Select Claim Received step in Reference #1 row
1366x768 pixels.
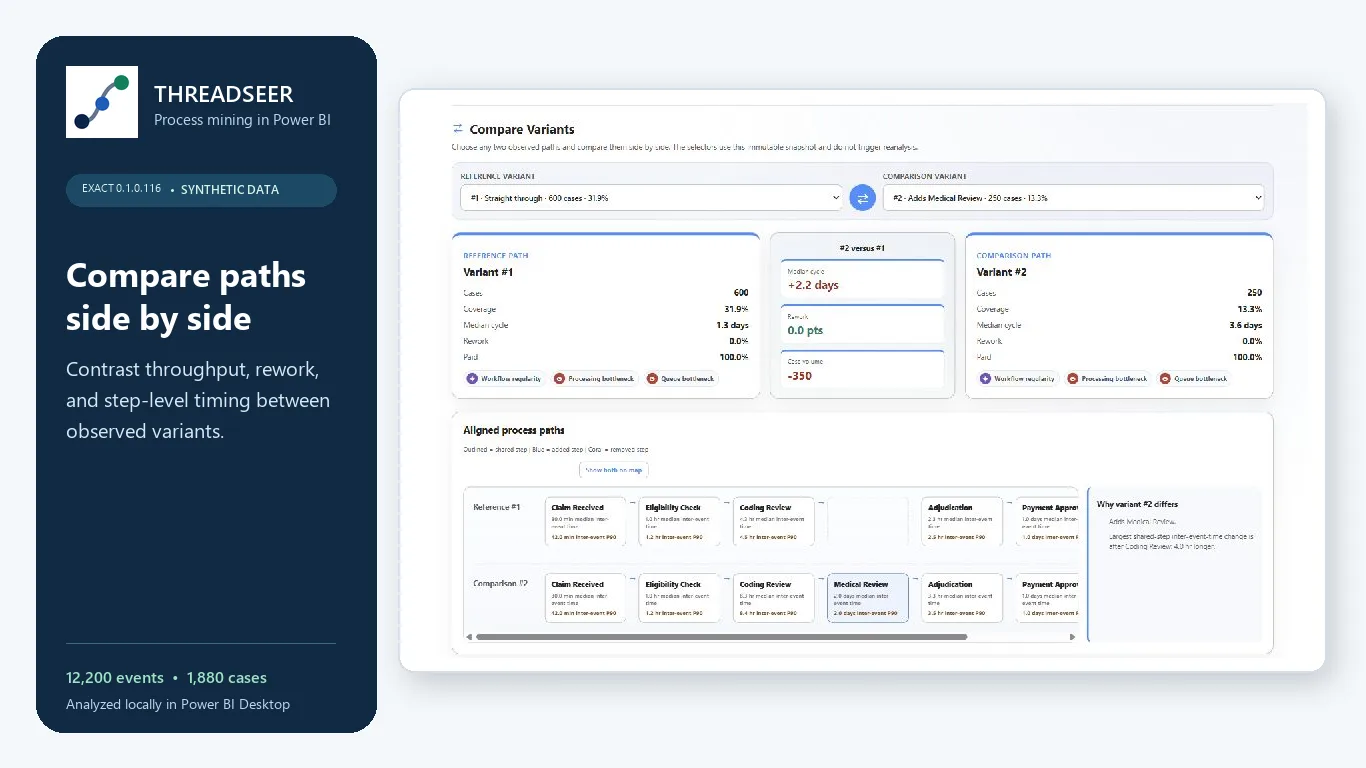click(x=585, y=522)
